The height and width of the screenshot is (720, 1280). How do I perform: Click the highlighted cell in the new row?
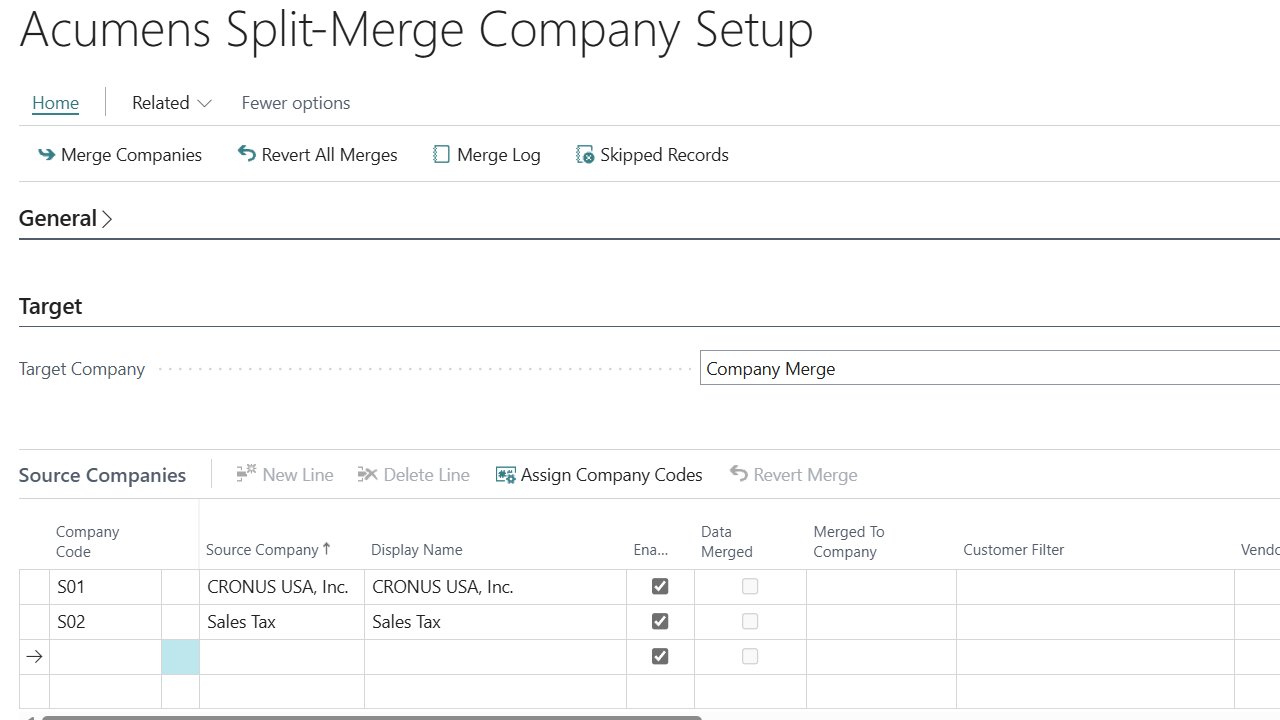[180, 657]
